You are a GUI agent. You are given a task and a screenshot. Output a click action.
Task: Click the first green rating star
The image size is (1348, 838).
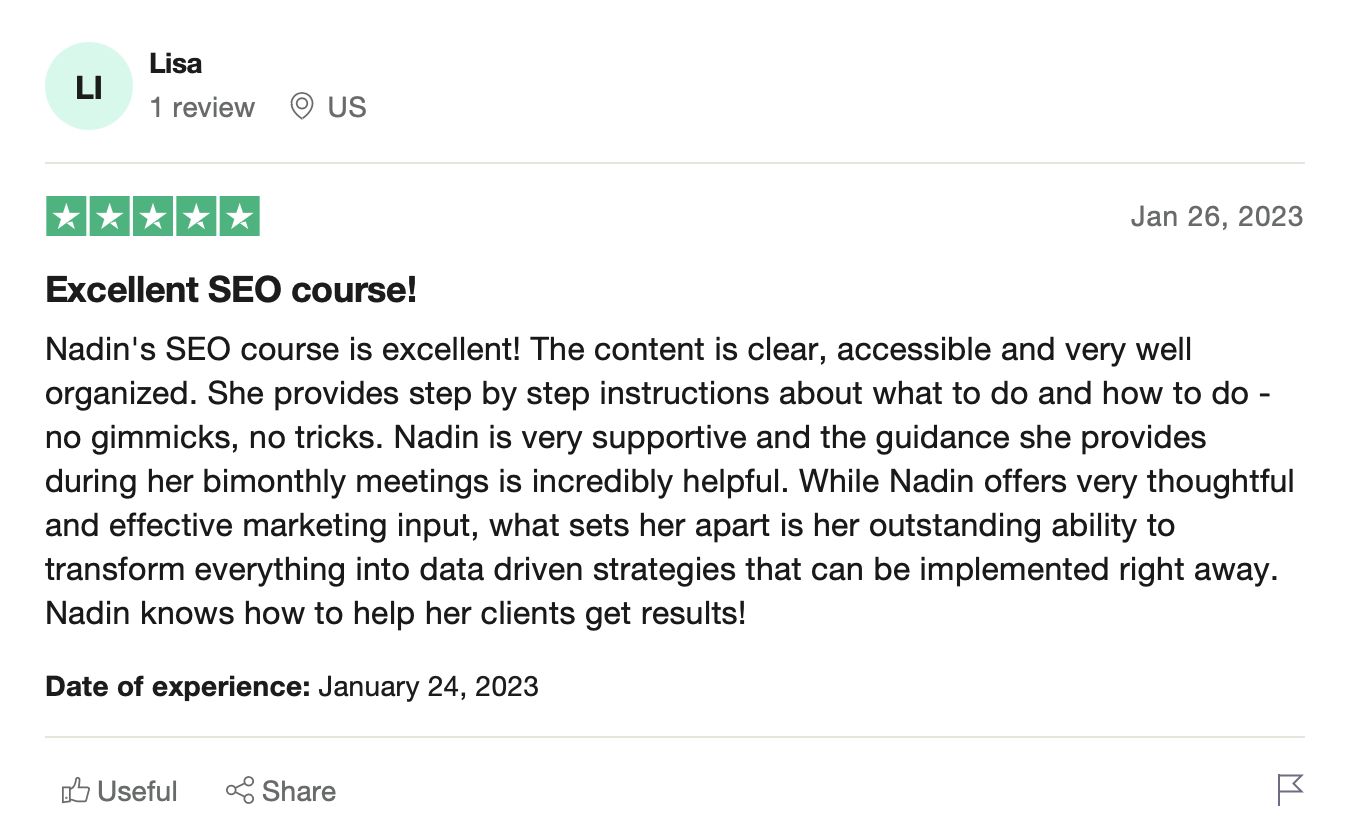point(66,217)
